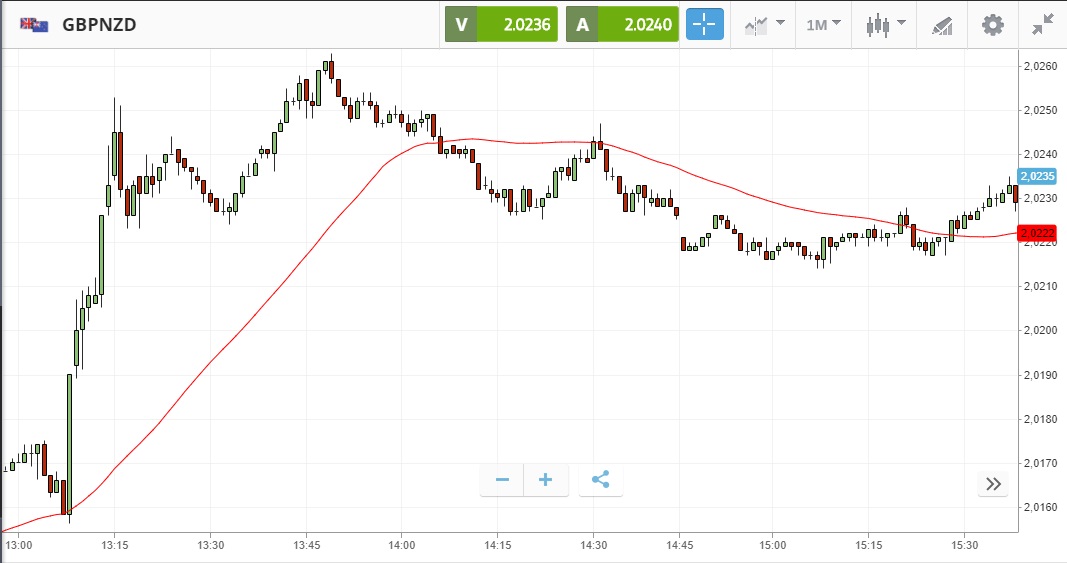This screenshot has width=1067, height=563.
Task: Jump to latest with double-chevron button
Action: tap(993, 484)
